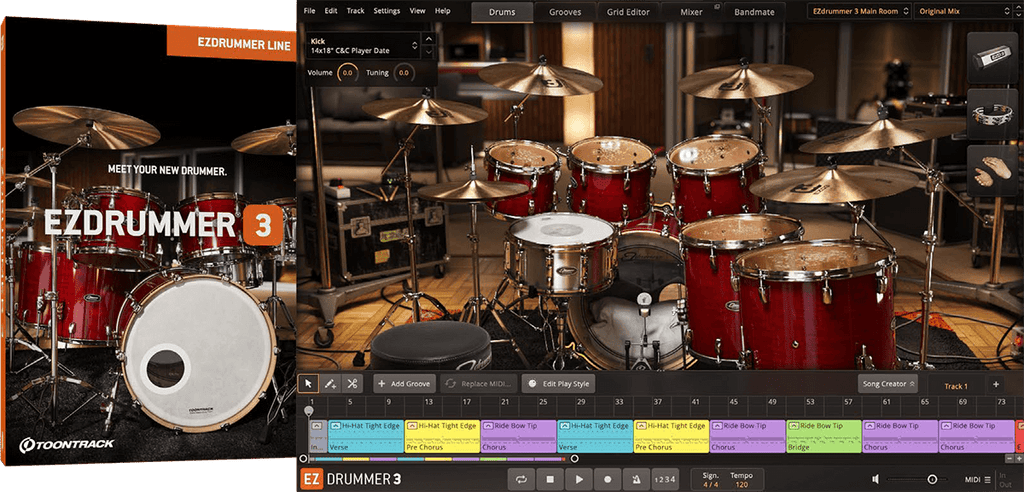Toggle loop playback on
1024x492 pixels.
tap(521, 479)
